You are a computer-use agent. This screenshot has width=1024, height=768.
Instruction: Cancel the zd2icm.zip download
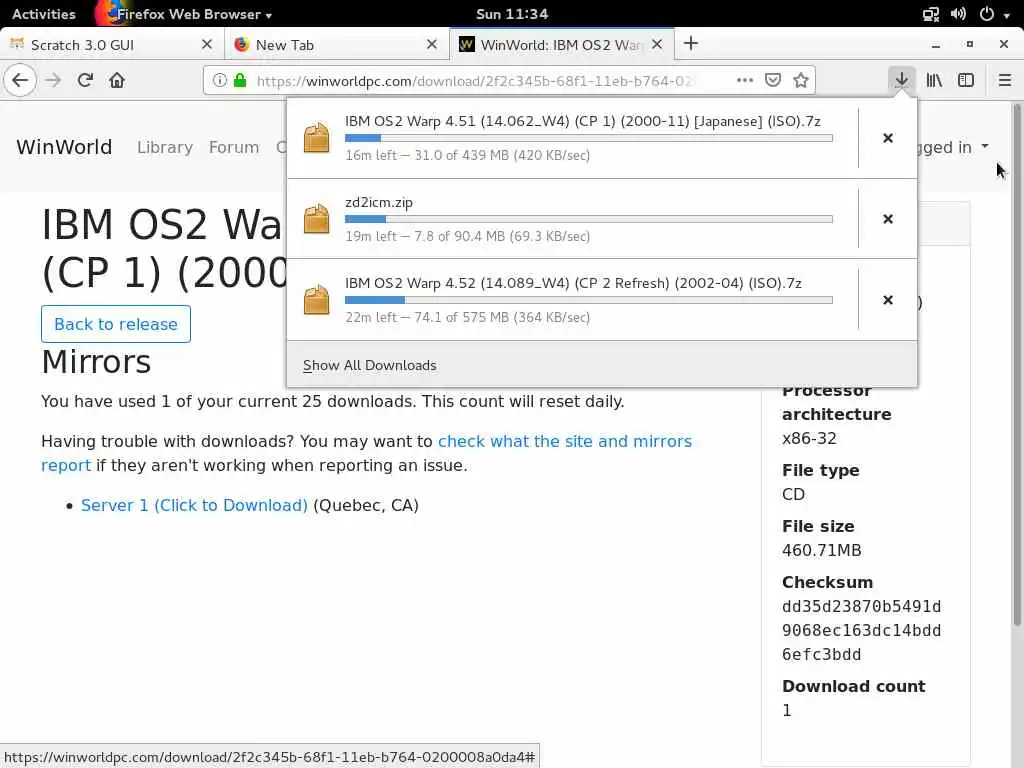(888, 219)
